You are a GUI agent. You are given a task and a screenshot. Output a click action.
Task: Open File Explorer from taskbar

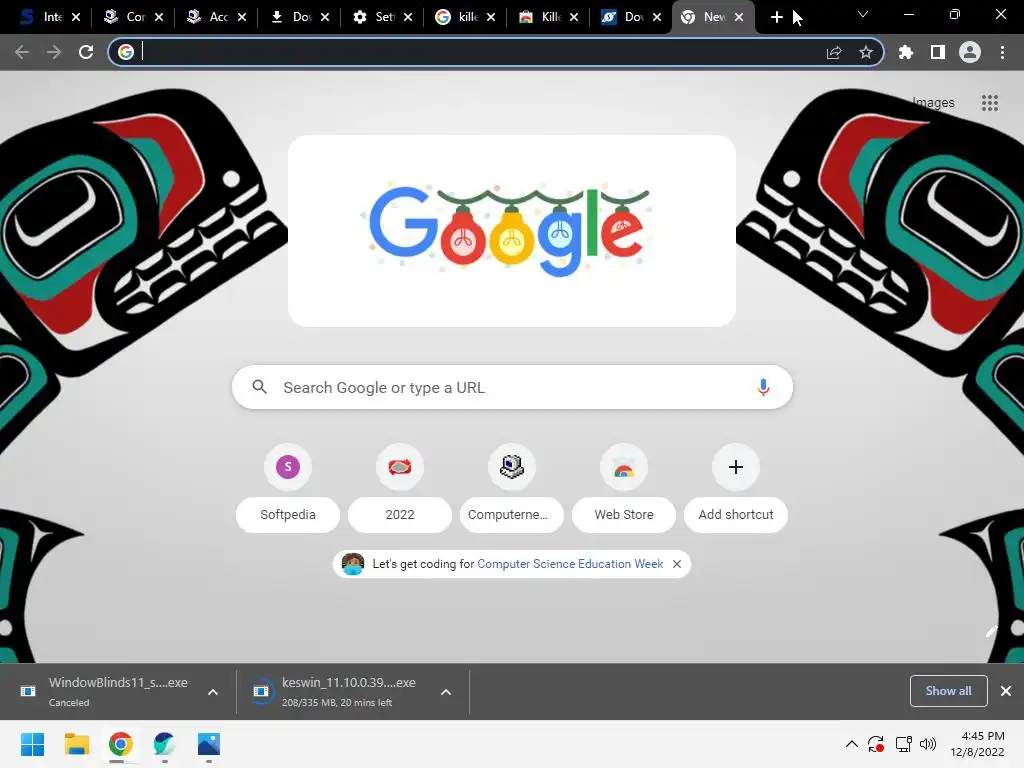[x=76, y=744]
